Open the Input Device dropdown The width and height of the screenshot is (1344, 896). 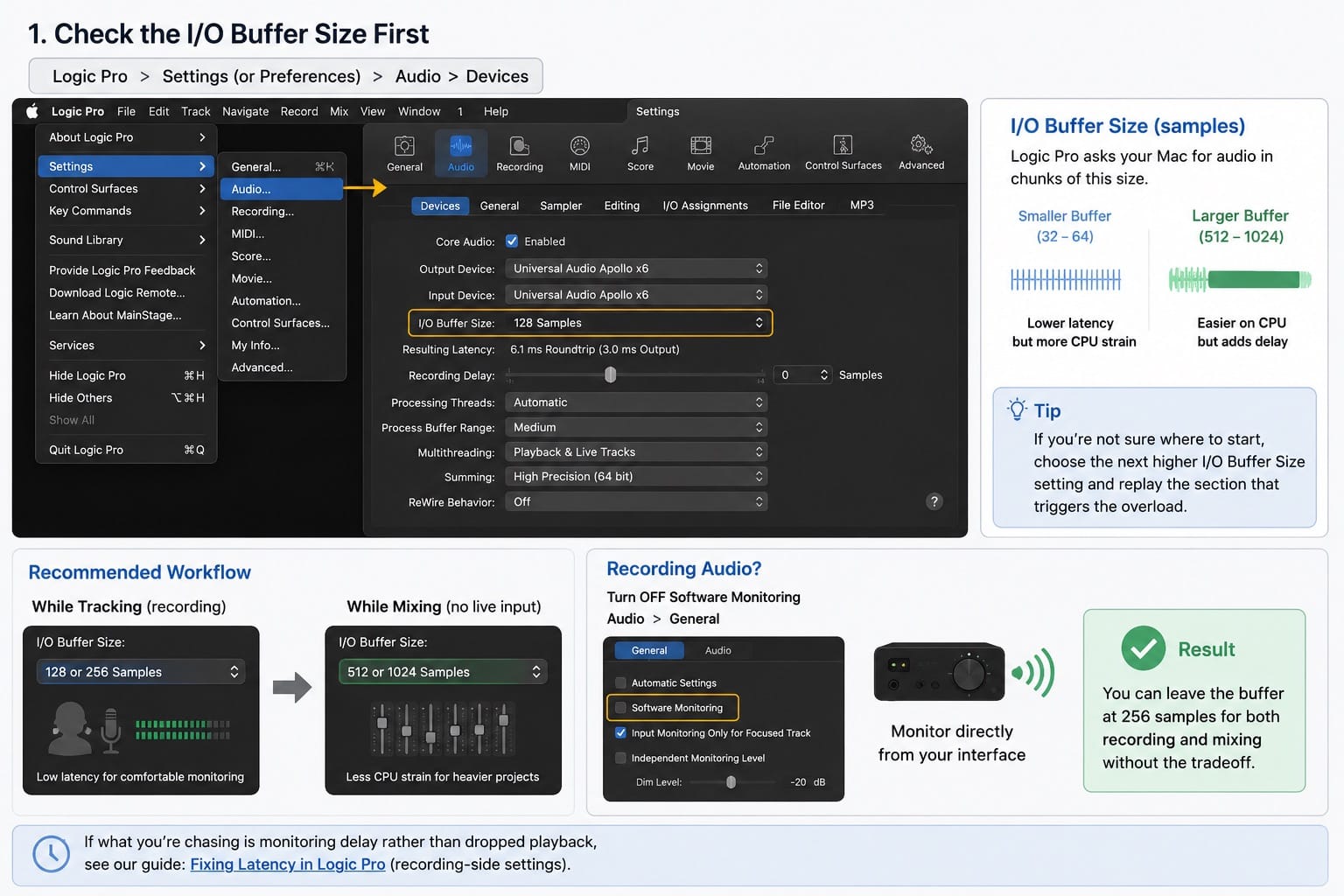click(636, 295)
